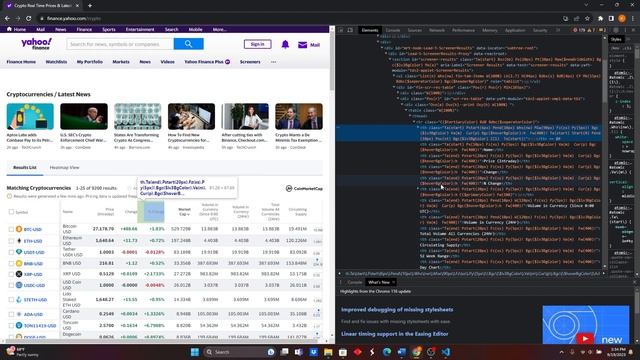Open Microsoft Edge from the taskbar
640x360 pixels.
tap(387, 352)
